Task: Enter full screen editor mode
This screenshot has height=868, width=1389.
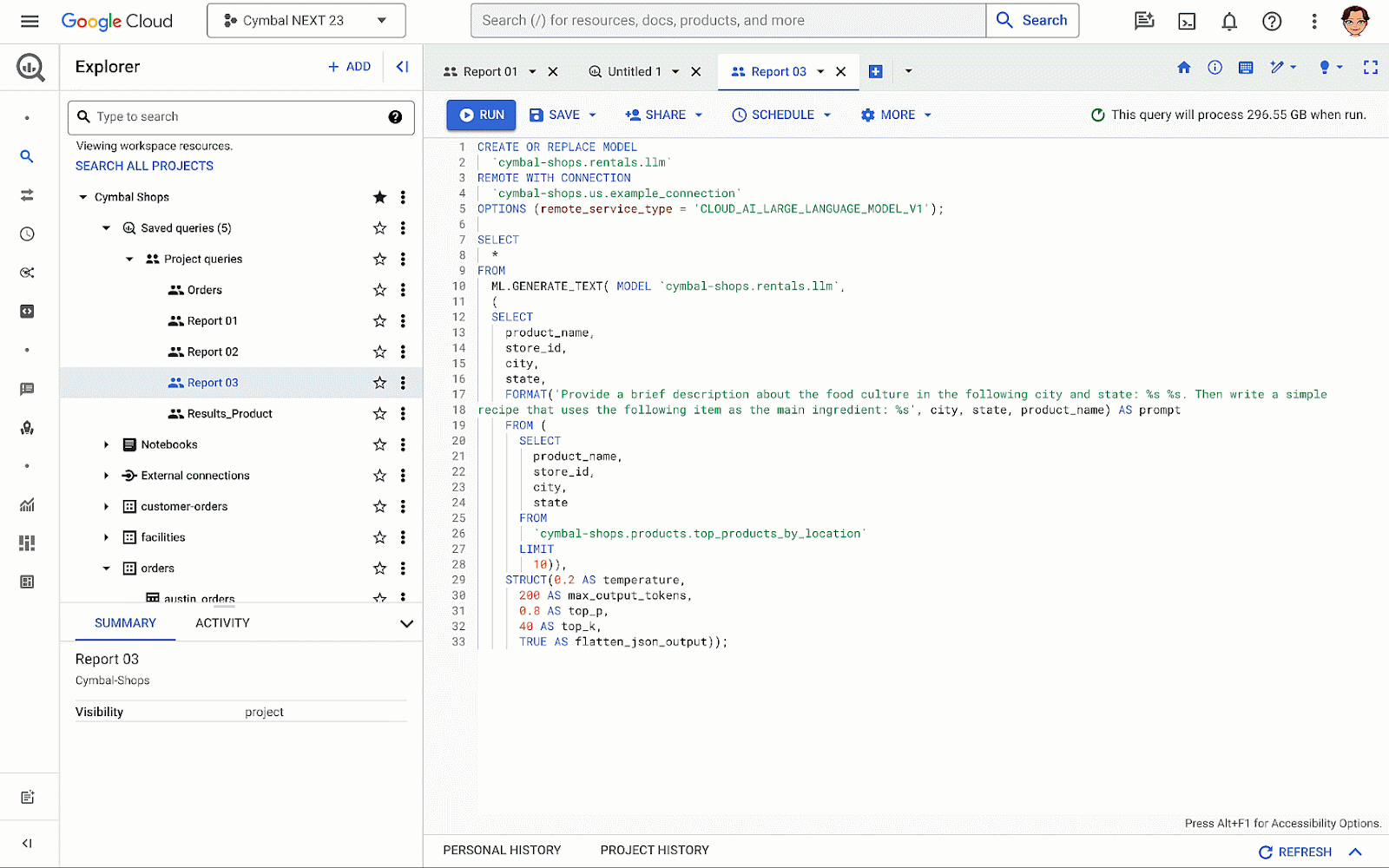Action: point(1371,67)
